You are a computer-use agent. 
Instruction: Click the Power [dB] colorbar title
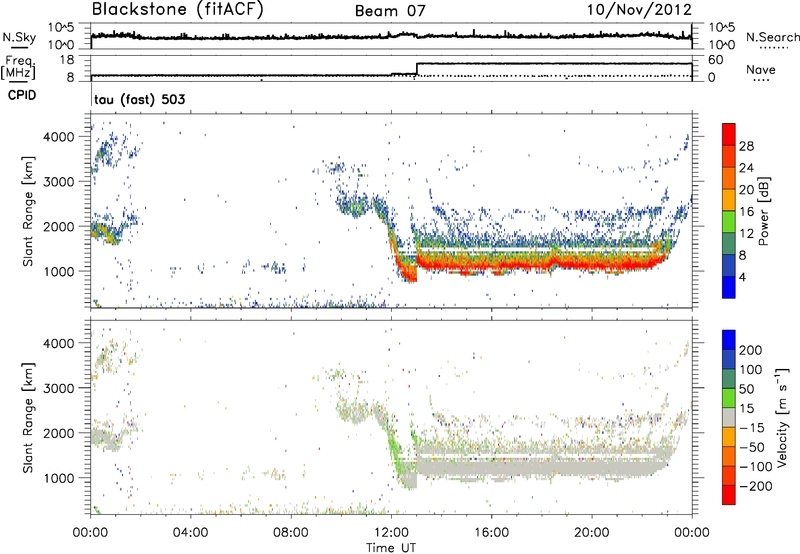point(764,211)
